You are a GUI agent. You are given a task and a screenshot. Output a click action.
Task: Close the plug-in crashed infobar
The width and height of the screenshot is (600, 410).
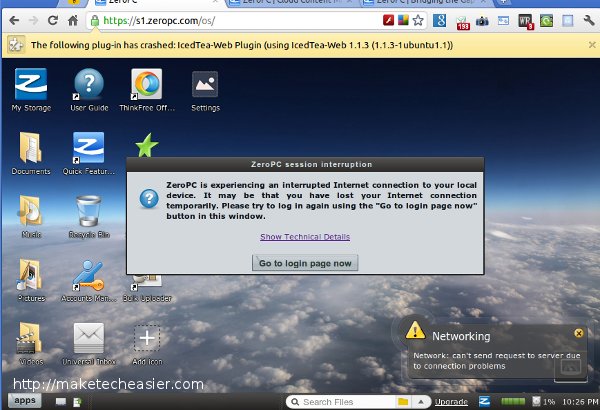592,45
